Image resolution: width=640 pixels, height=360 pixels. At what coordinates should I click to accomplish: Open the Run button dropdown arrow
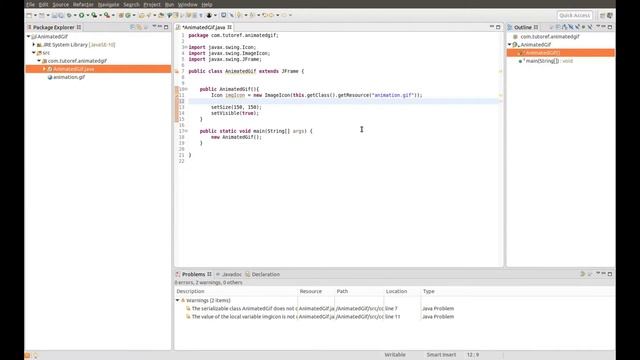pos(87,15)
